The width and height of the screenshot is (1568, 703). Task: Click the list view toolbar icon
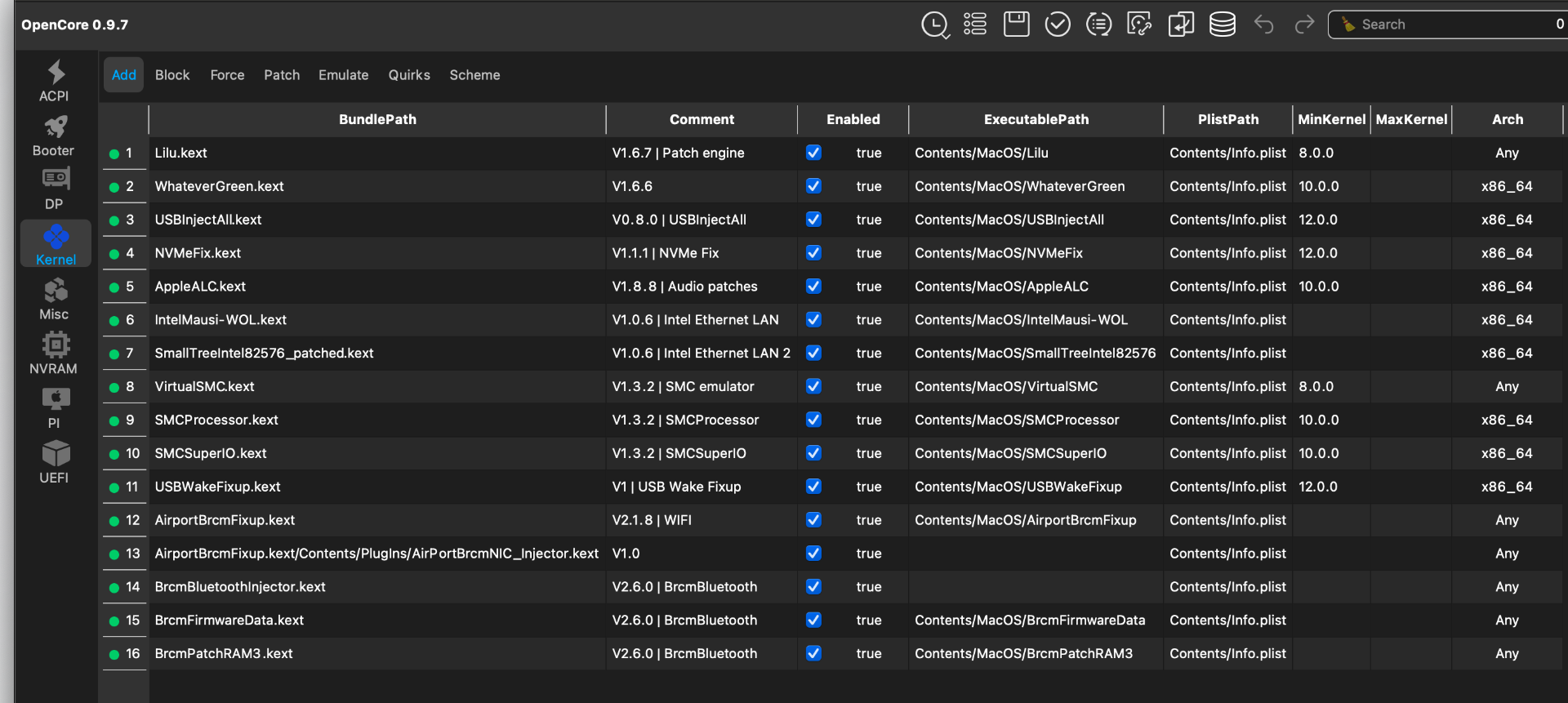click(975, 24)
